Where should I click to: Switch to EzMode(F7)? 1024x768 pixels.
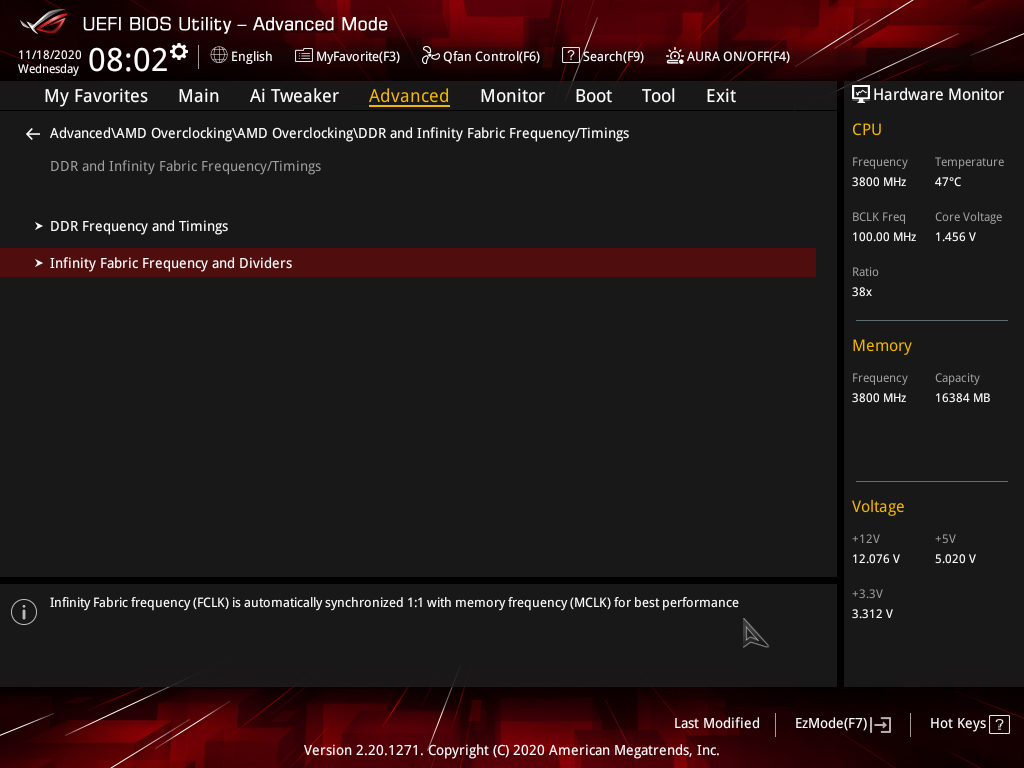(831, 724)
